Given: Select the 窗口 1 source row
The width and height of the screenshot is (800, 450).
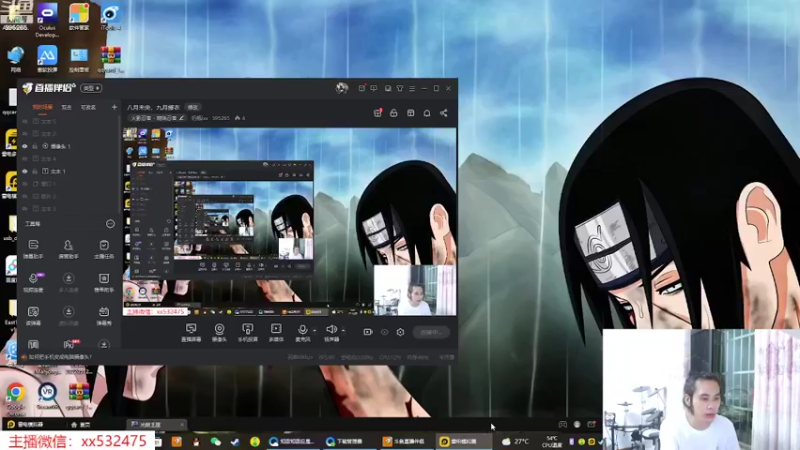Looking at the screenshot, I should [x=69, y=184].
